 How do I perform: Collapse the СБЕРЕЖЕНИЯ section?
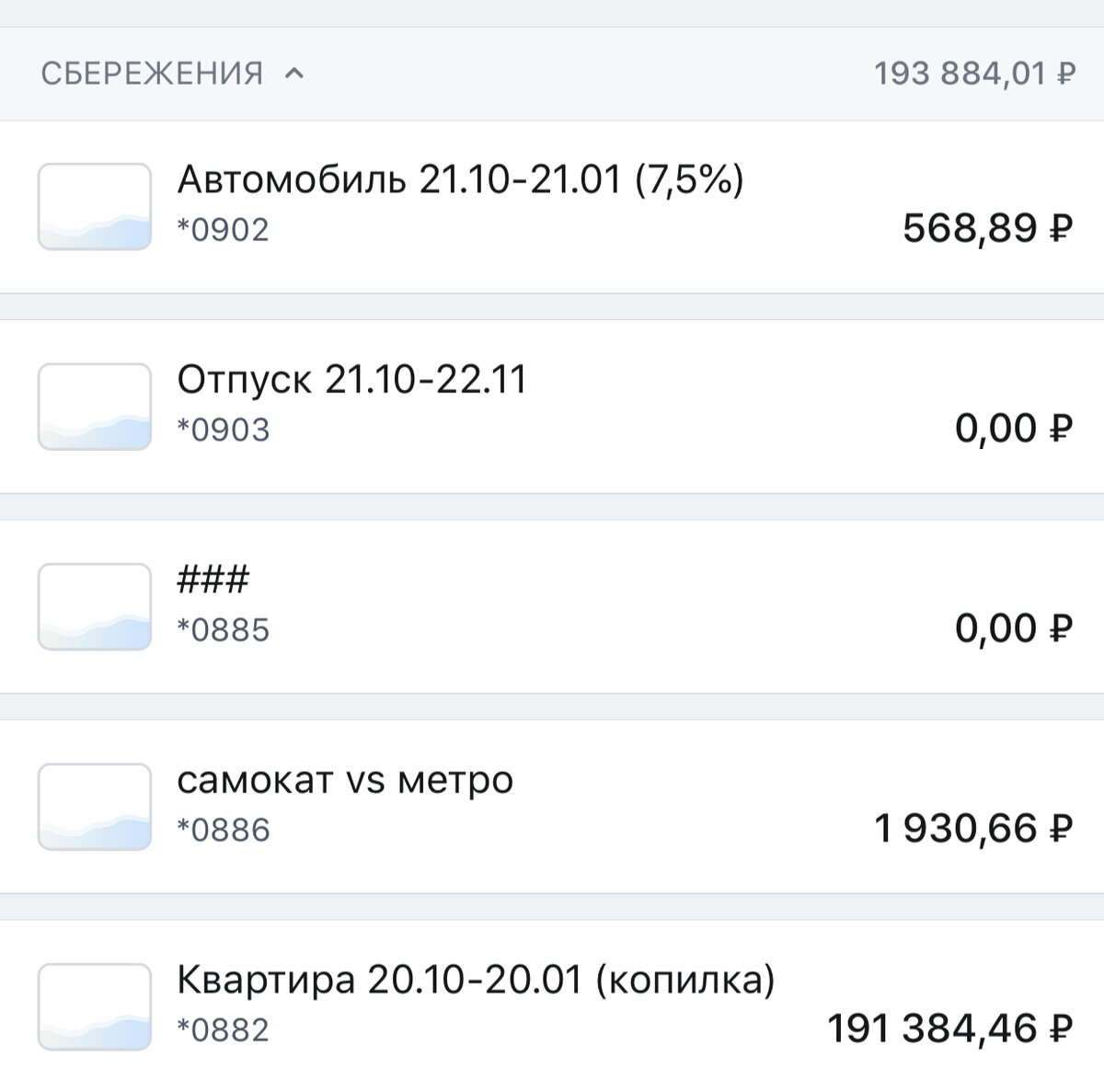point(295,73)
